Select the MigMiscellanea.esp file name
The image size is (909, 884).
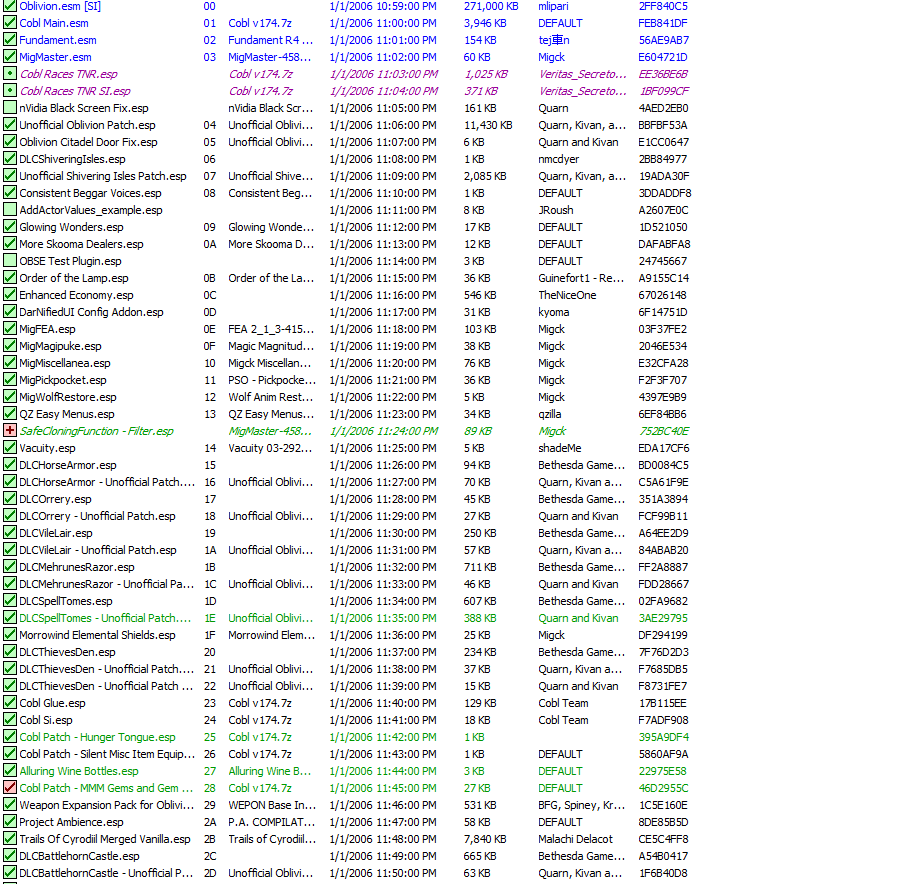[64, 363]
